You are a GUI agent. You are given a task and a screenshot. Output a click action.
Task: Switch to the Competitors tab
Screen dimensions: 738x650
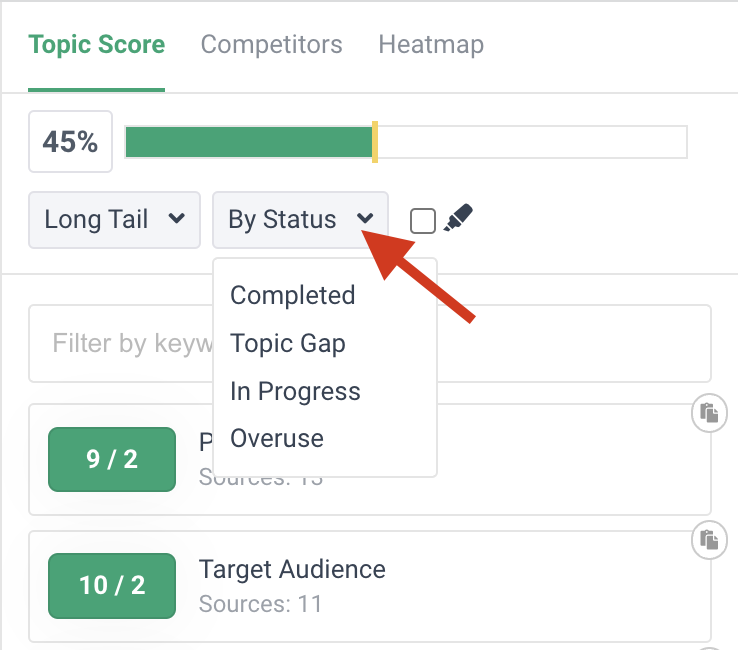(271, 45)
